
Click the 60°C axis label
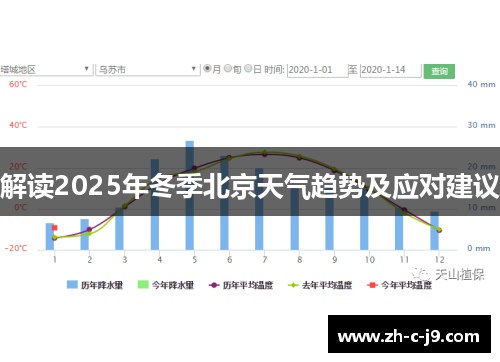(x=18, y=84)
